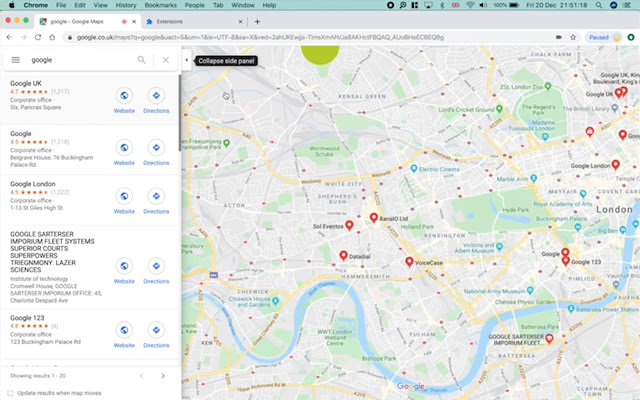Viewport: 640px width, 400px height.
Task: Open the History menu
Action: click(126, 5)
